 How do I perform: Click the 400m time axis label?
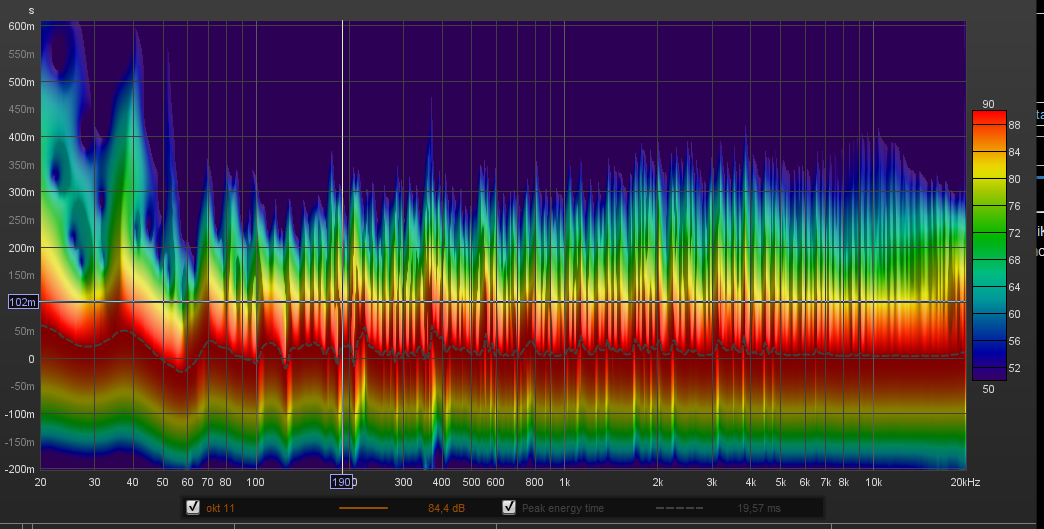(x=21, y=137)
